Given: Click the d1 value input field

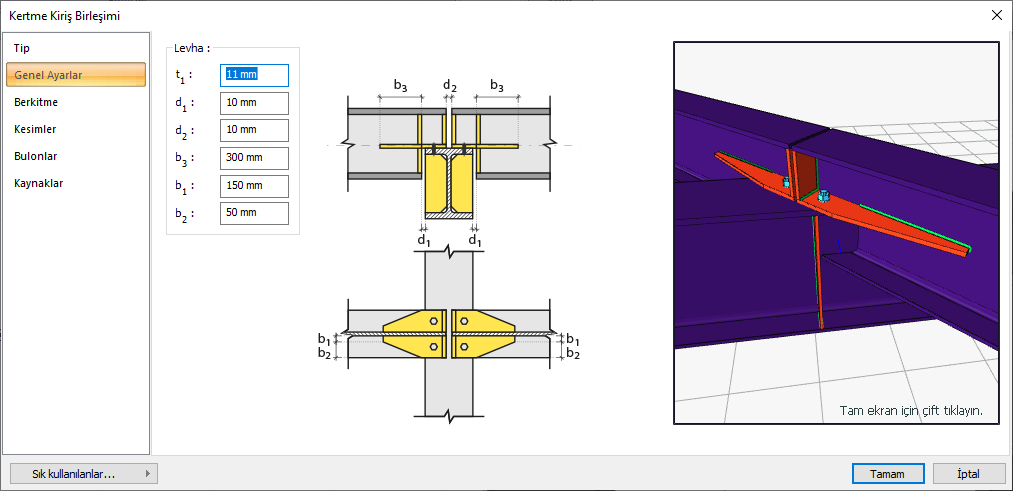Looking at the screenshot, I should pos(254,103).
